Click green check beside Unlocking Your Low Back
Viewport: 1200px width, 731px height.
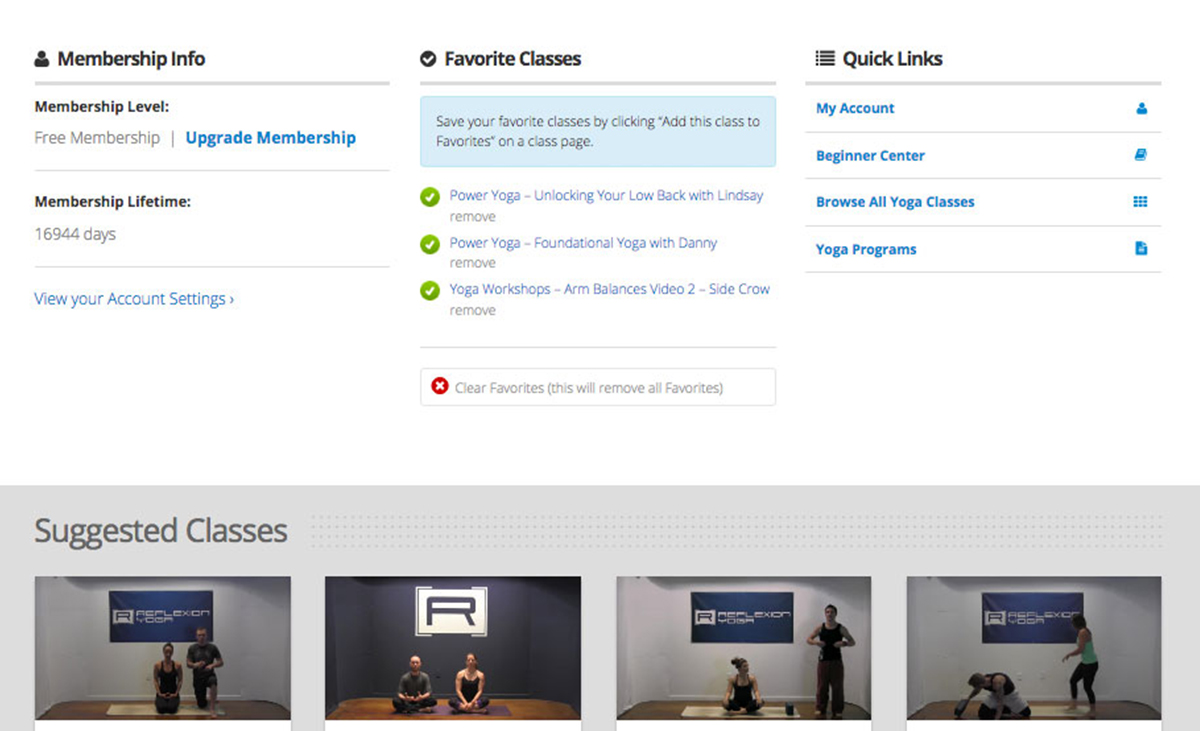[430, 197]
